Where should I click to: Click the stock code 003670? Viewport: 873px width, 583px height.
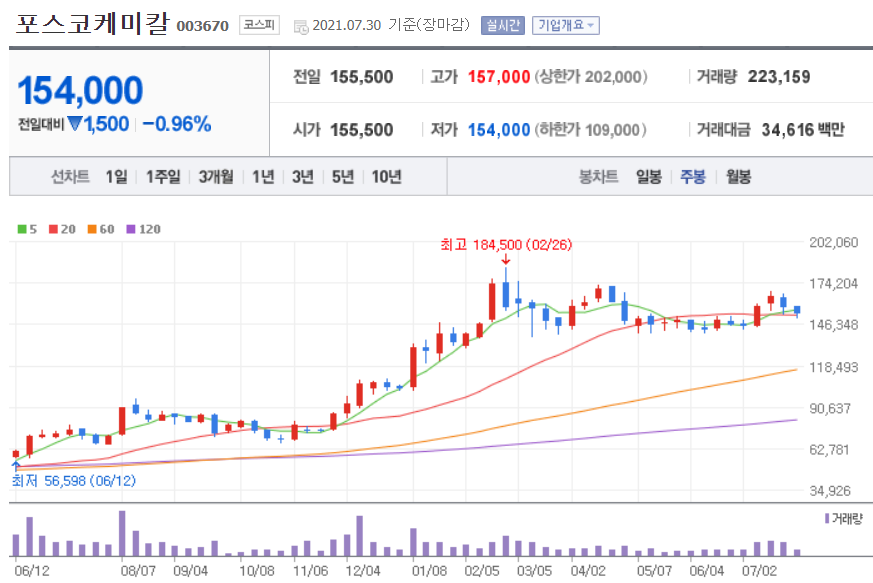click(203, 26)
